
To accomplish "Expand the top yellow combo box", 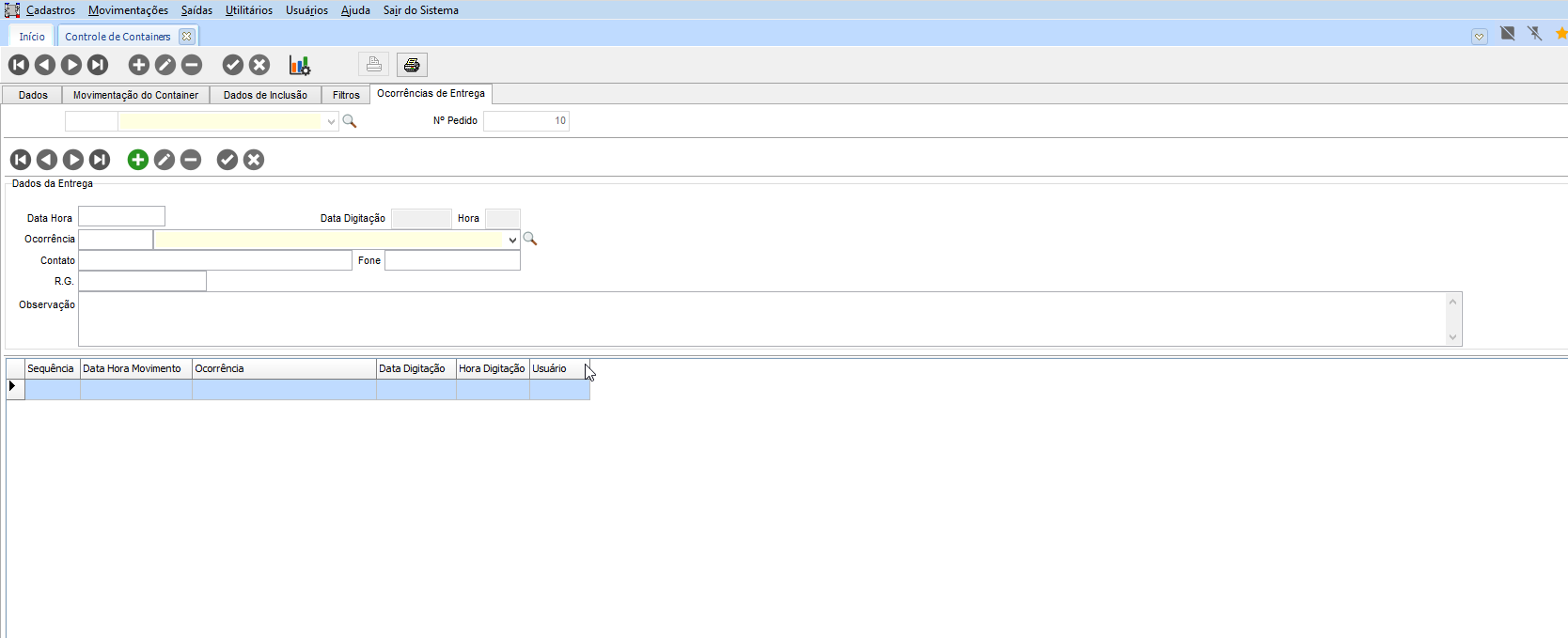I will [x=331, y=121].
